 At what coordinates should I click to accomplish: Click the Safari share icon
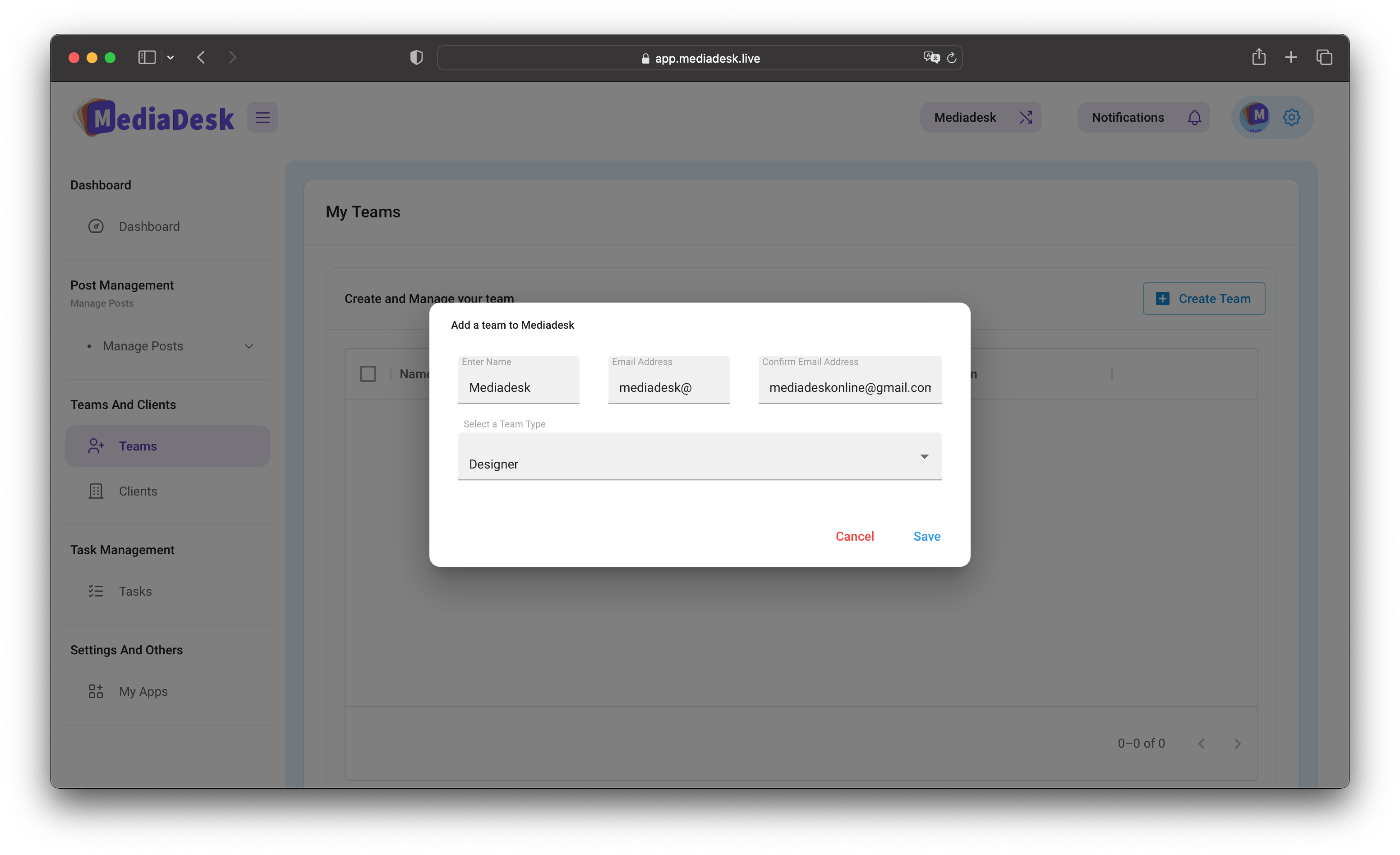pos(1258,57)
